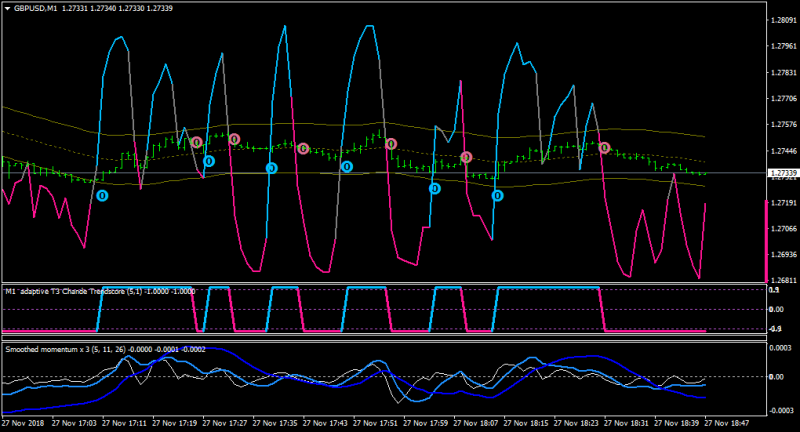The width and height of the screenshot is (800, 432).
Task: Click the blue signal marker near 18:14
Action: pyautogui.click(x=497, y=196)
